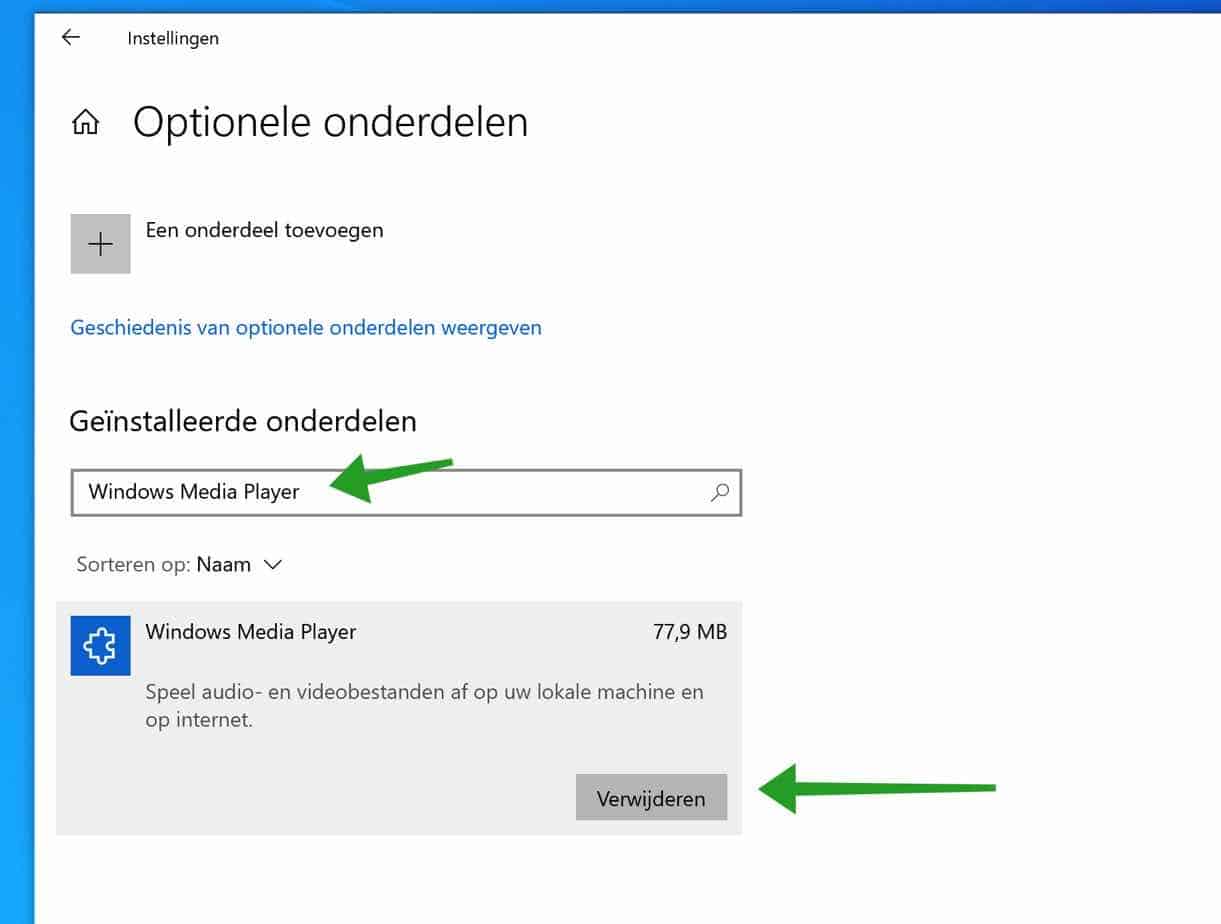
Task: Select the search icon inside the input field
Action: (x=719, y=492)
